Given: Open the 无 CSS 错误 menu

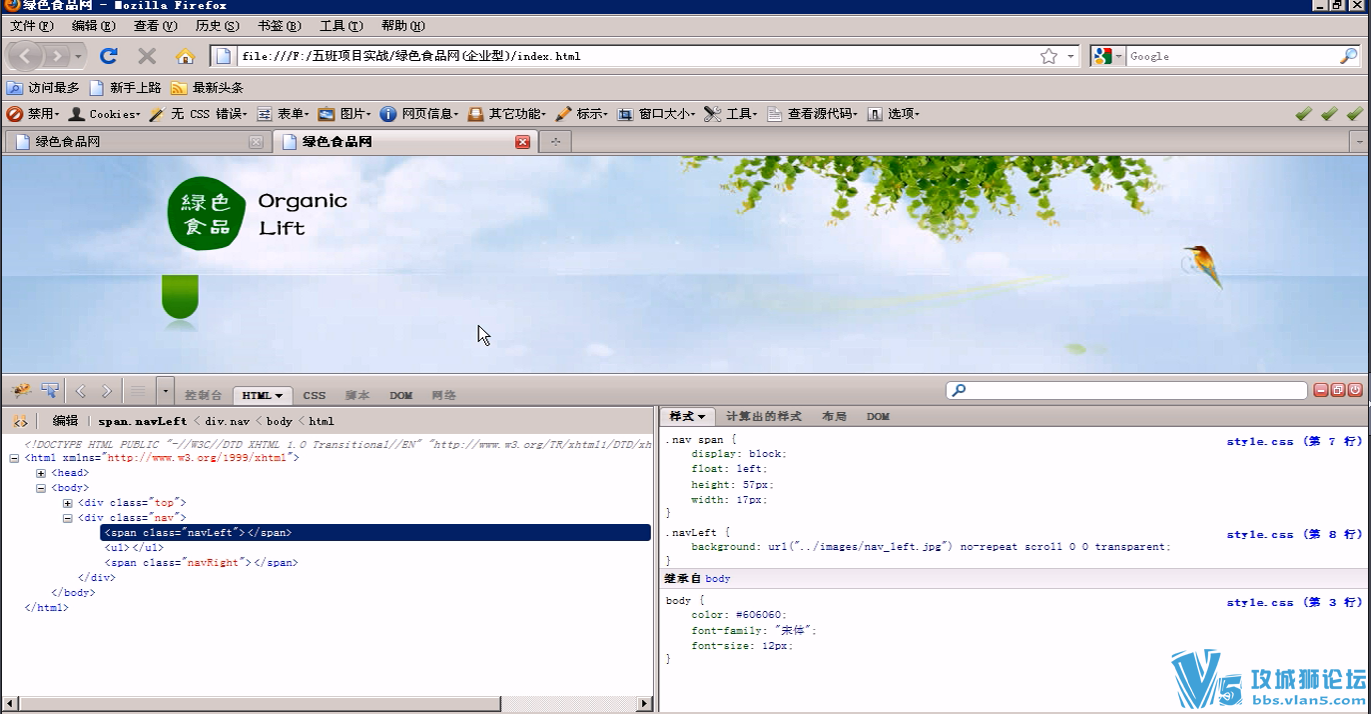Looking at the screenshot, I should 200,114.
